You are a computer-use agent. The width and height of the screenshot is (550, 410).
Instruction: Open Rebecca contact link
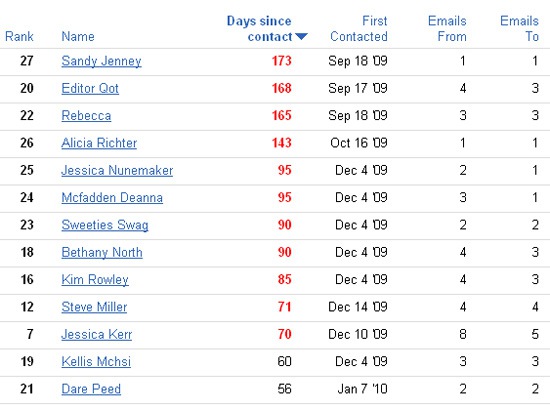click(x=86, y=116)
